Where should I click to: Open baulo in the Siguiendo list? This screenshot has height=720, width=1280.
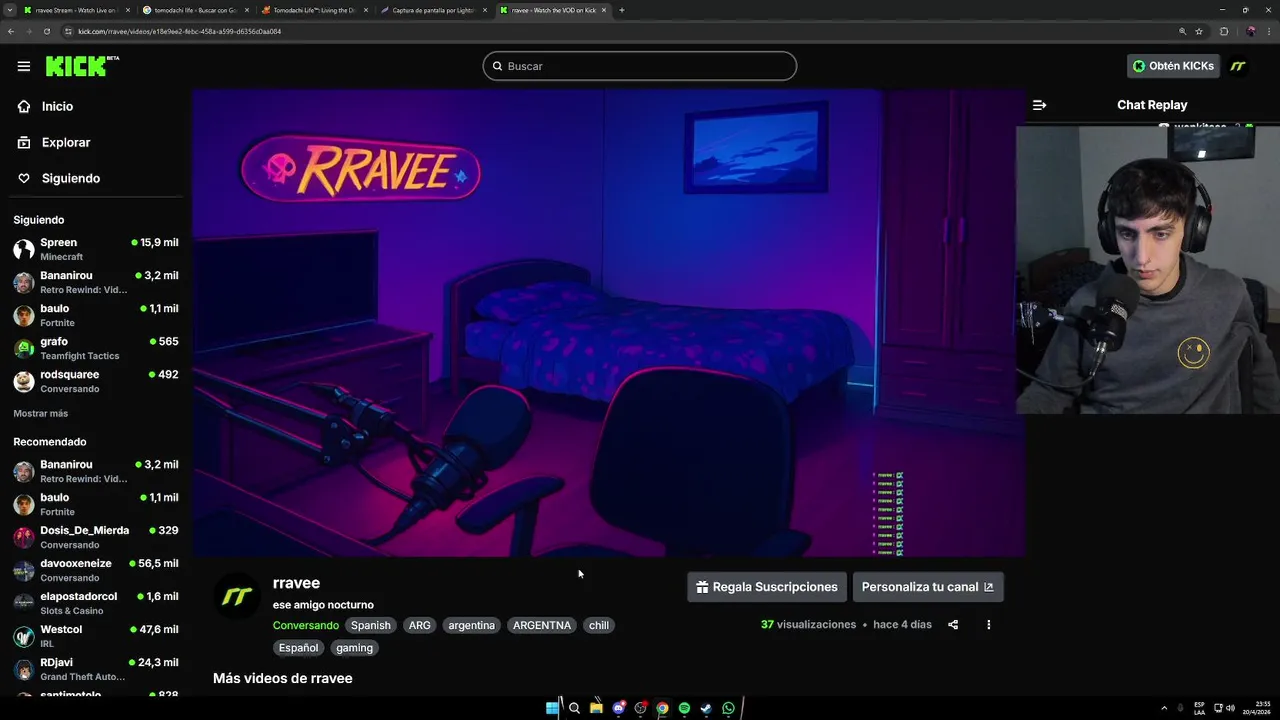pos(95,315)
